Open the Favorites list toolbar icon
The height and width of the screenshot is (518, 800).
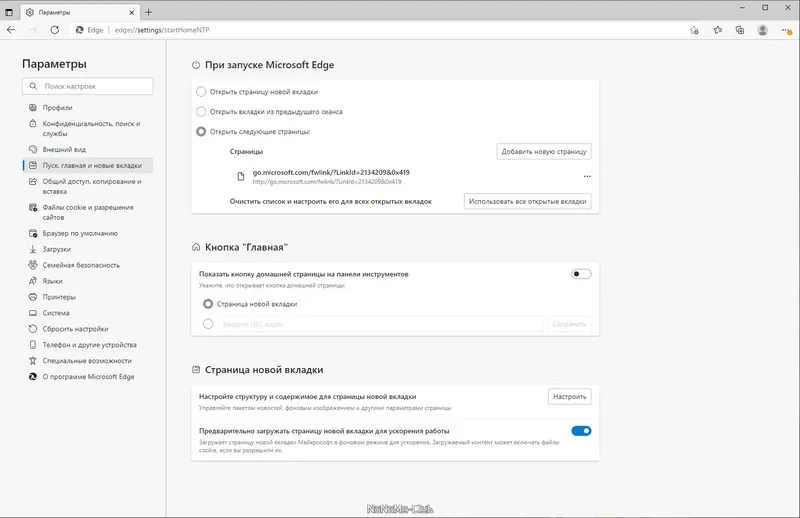[718, 30]
